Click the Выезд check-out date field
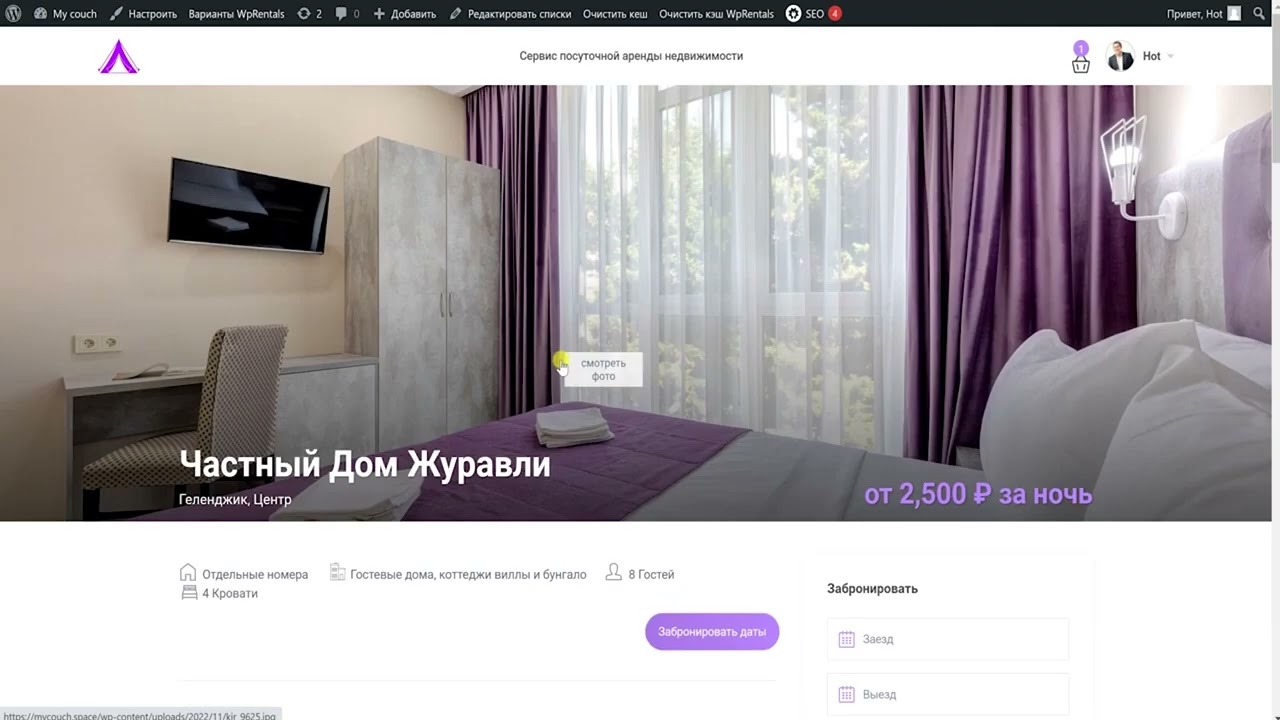Screen dimensions: 1280x720 pos(948,694)
